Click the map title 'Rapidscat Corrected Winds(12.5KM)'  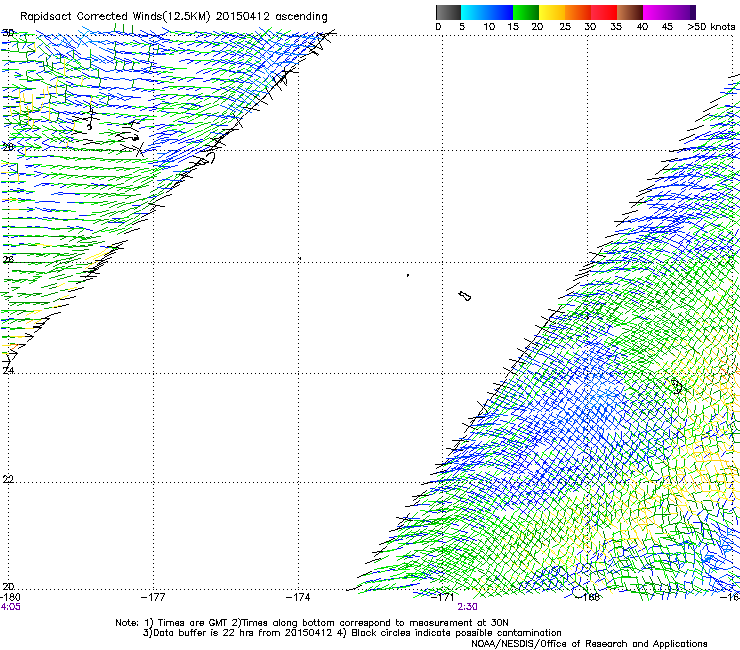point(115,17)
